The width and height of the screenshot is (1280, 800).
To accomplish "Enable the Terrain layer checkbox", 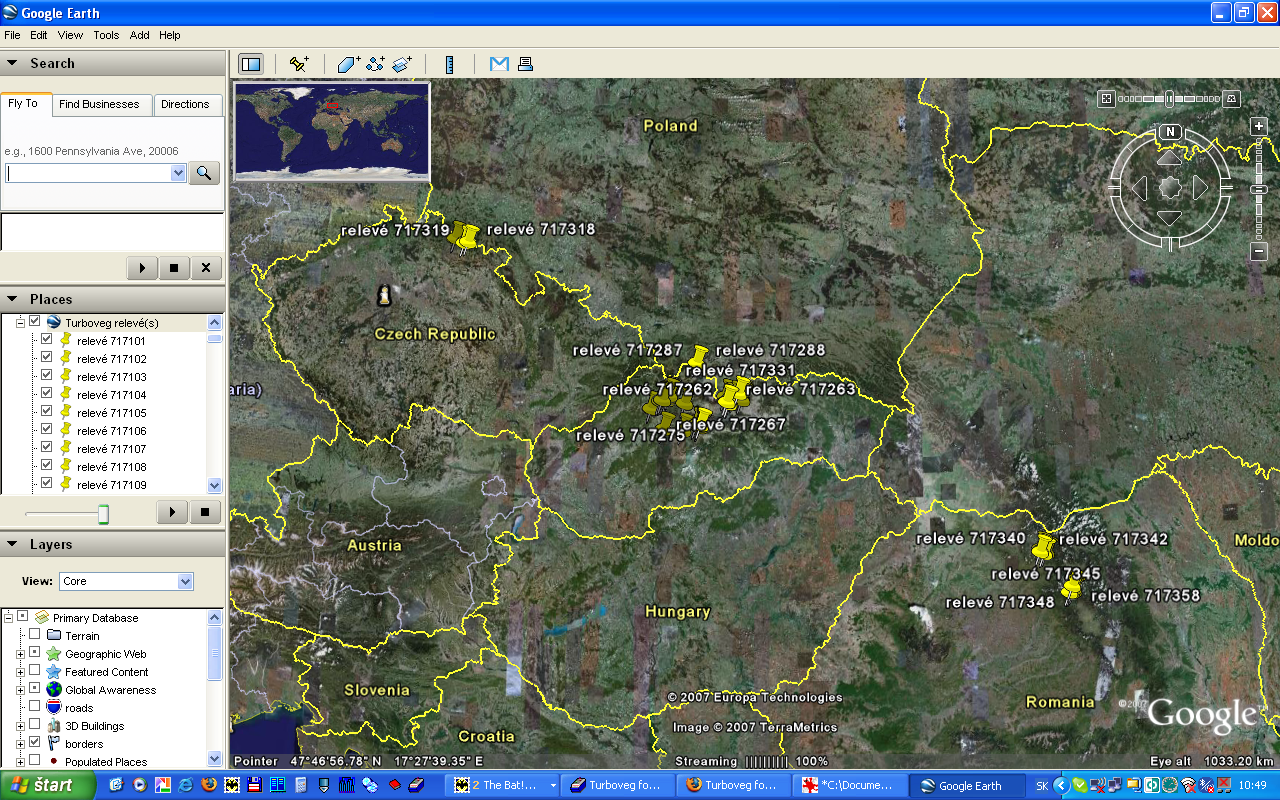I will click(x=35, y=635).
